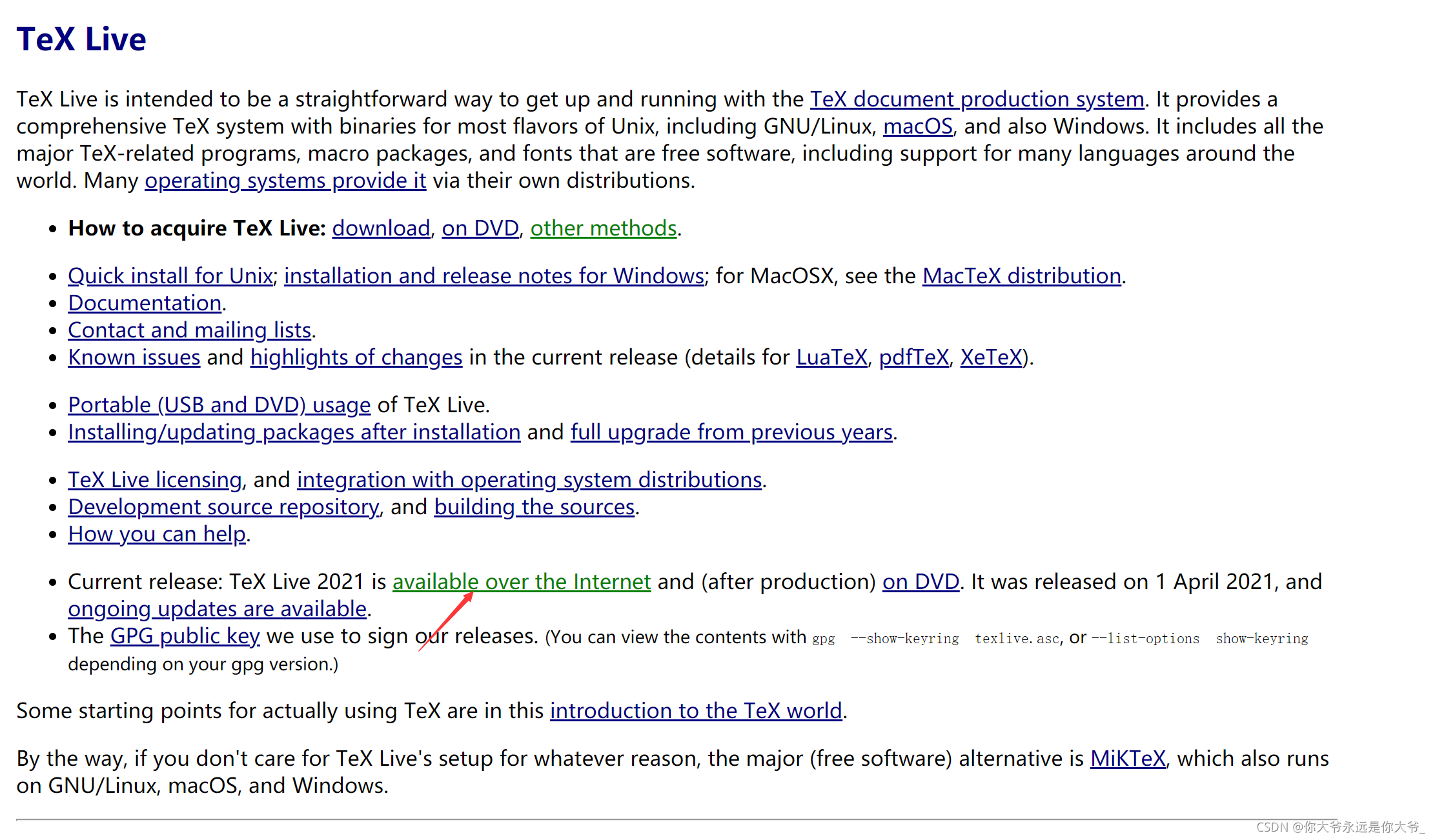This screenshot has height=840, width=1435.
Task: Open Quick install for Unix
Action: (x=170, y=276)
